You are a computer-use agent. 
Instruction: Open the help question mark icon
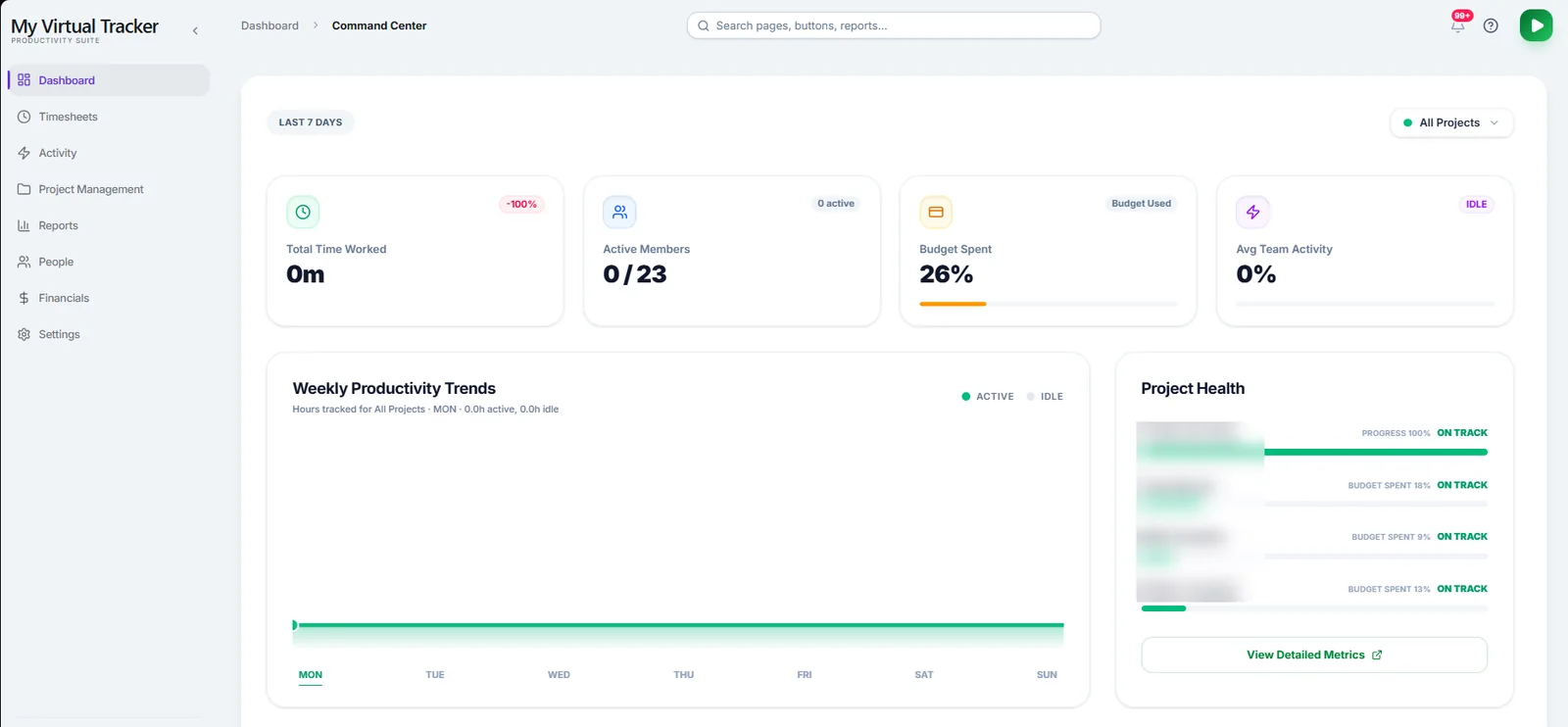pos(1491,25)
